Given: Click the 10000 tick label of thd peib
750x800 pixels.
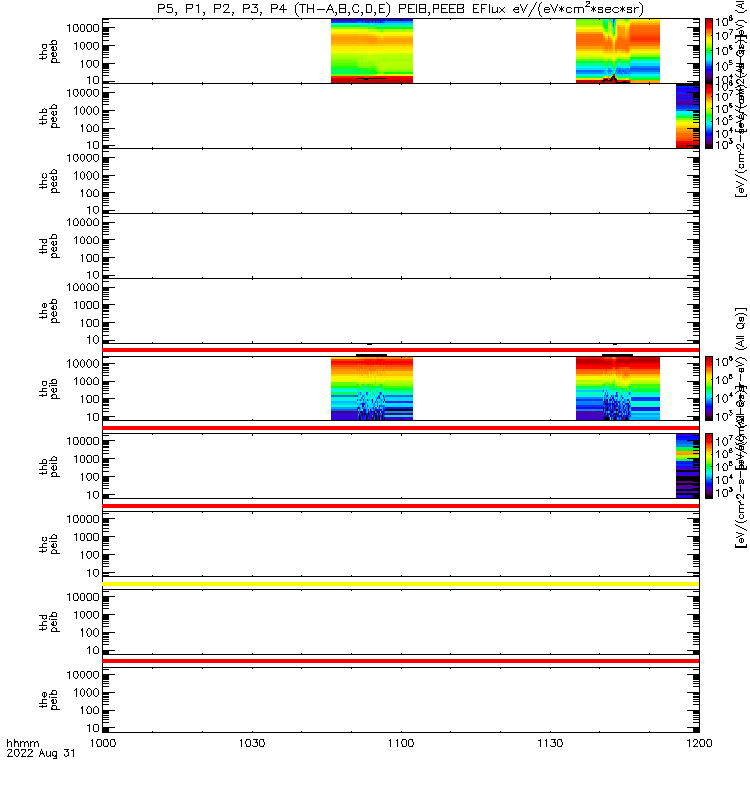Looking at the screenshot, I should pos(83,597).
